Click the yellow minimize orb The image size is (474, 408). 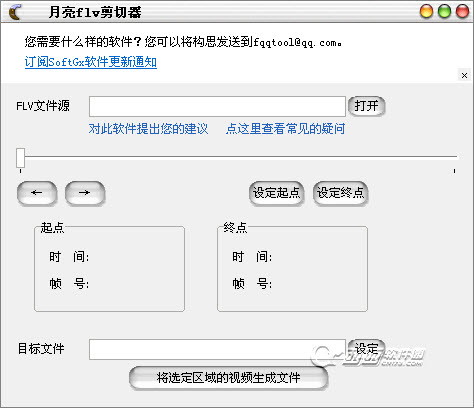click(426, 11)
